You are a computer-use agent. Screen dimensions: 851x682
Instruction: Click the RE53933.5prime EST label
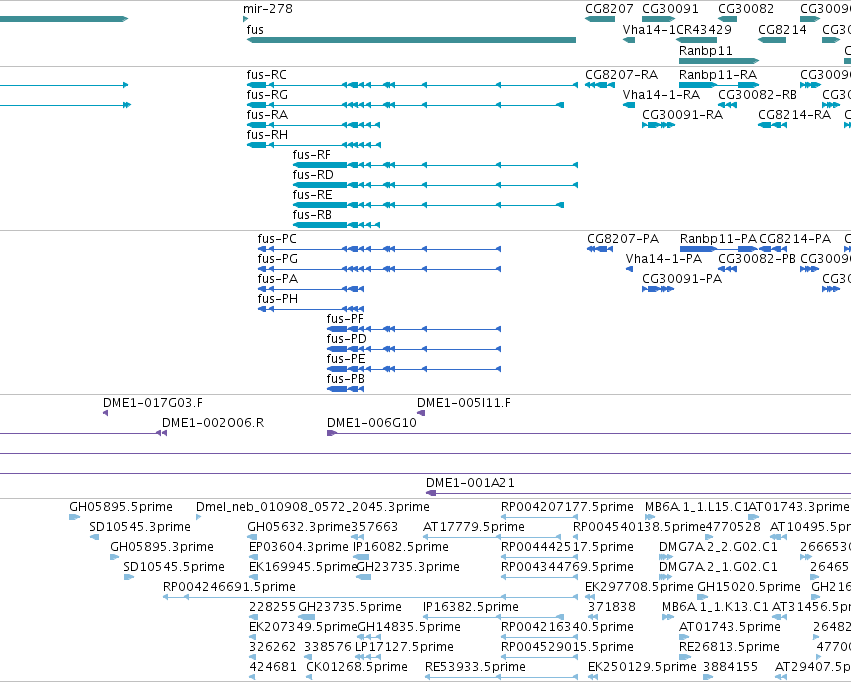point(475,667)
